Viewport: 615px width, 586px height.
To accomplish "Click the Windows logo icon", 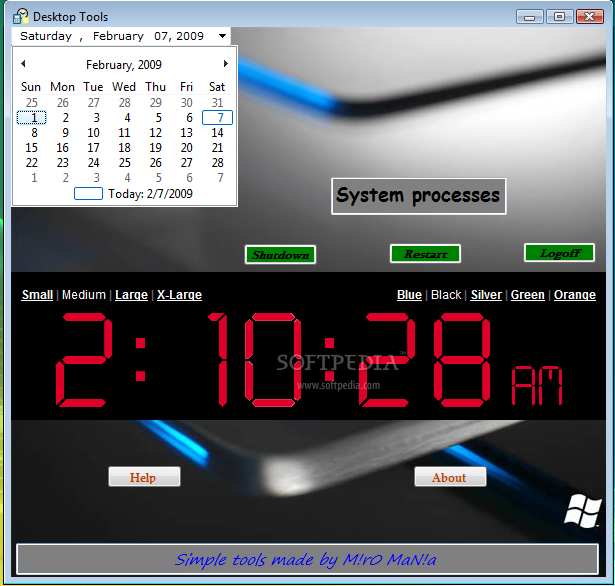I will pos(583,511).
